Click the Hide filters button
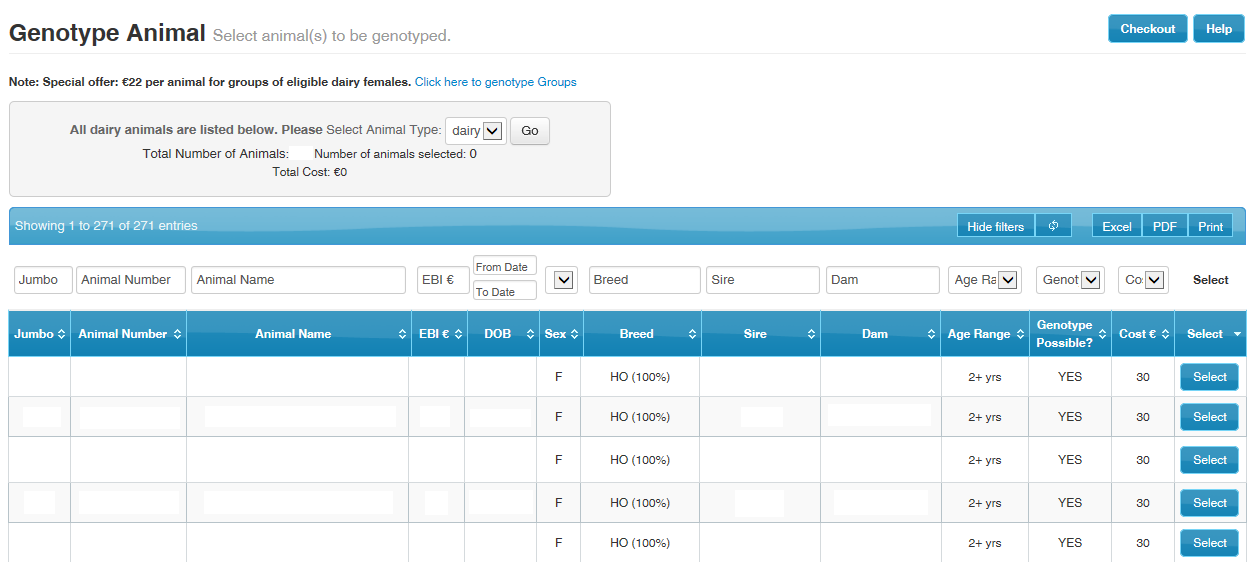 (995, 226)
